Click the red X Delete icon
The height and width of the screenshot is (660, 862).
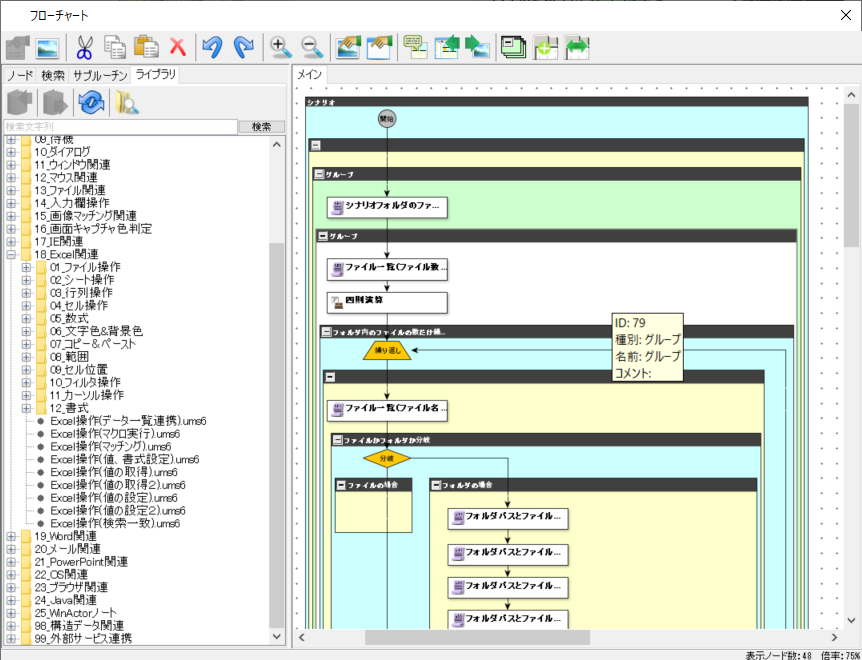[178, 47]
